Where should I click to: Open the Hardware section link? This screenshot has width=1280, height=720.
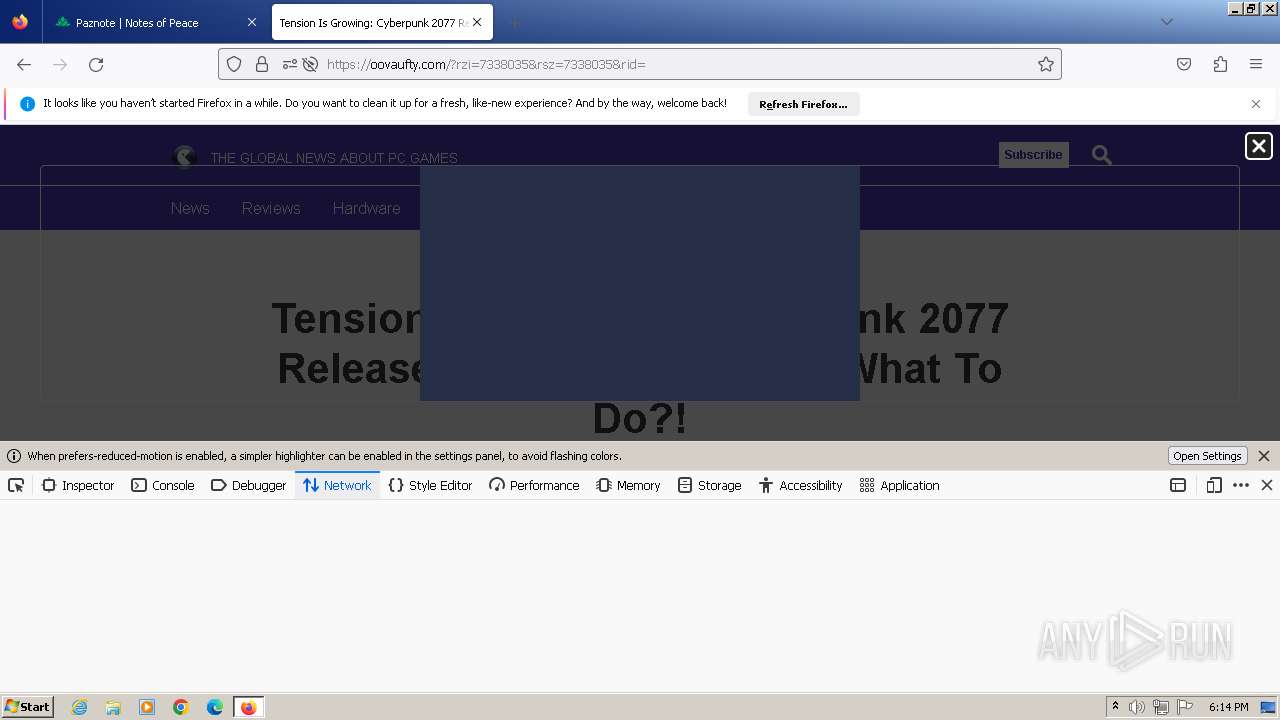coord(366,208)
